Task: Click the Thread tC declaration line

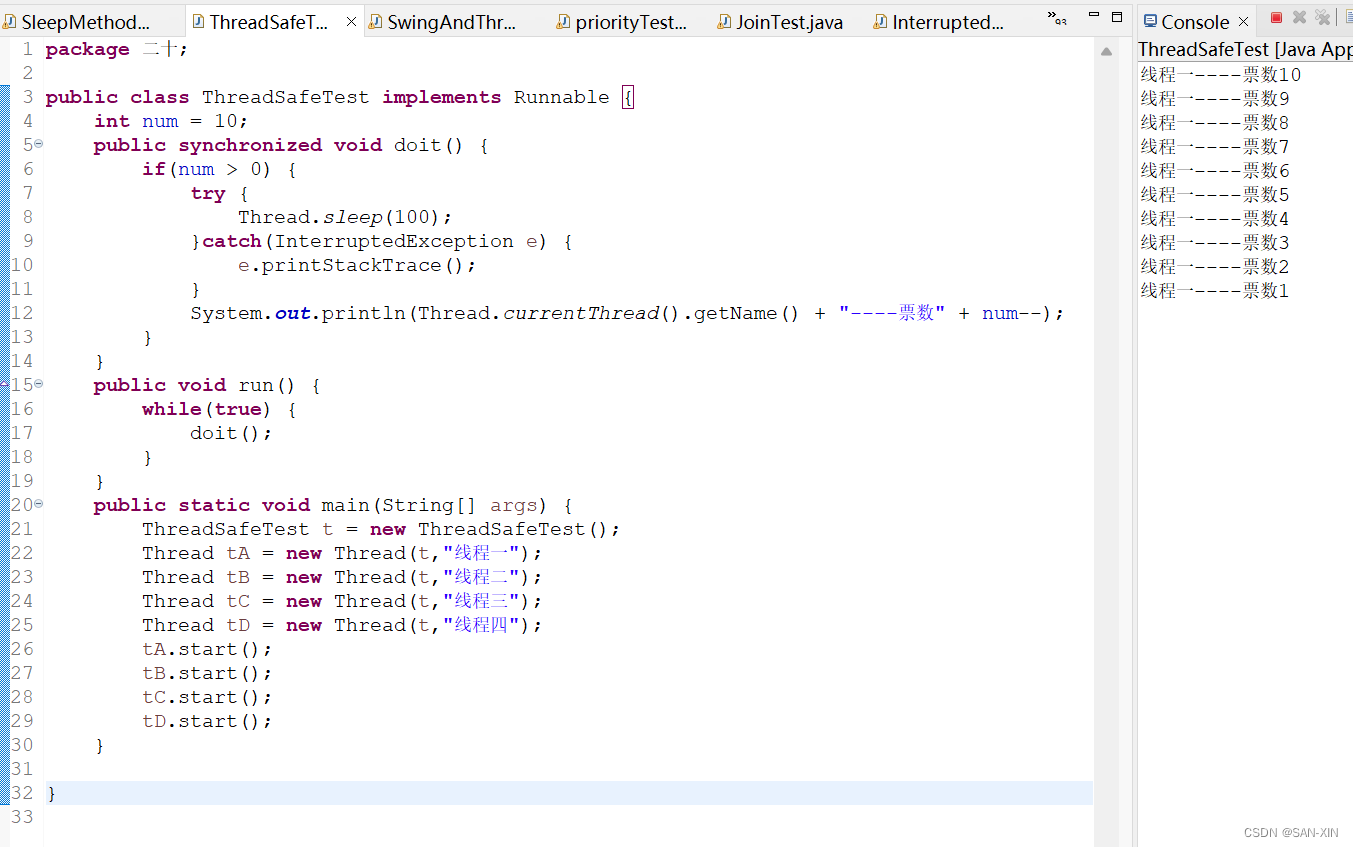Action: [x=342, y=601]
